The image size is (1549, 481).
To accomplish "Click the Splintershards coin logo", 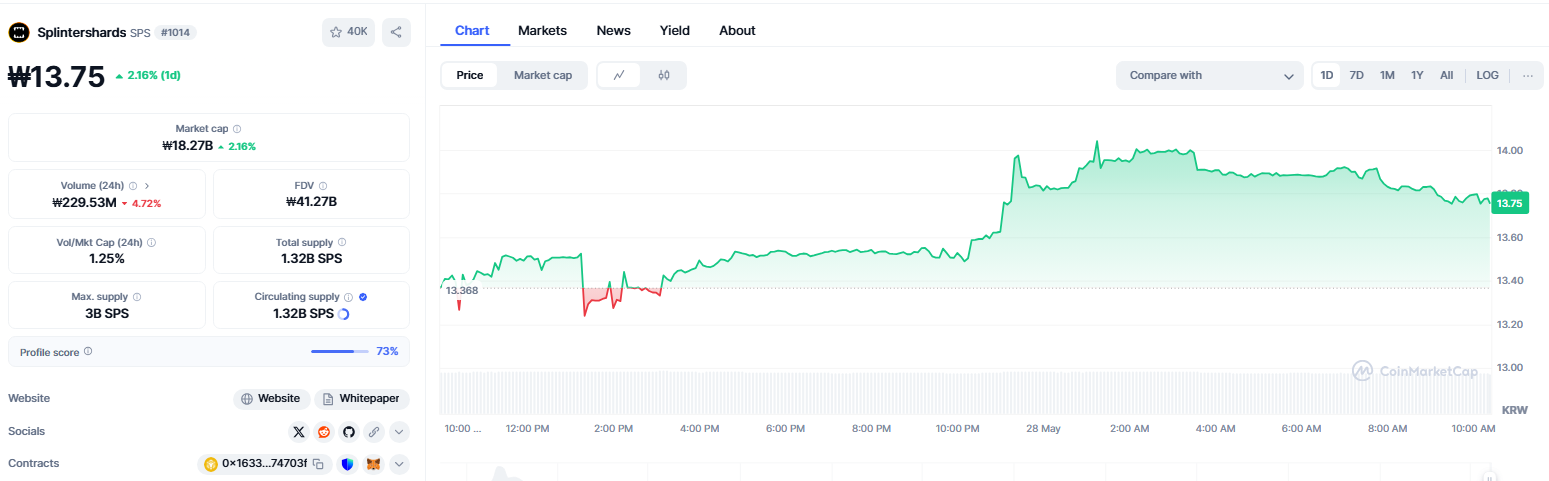I will point(19,32).
